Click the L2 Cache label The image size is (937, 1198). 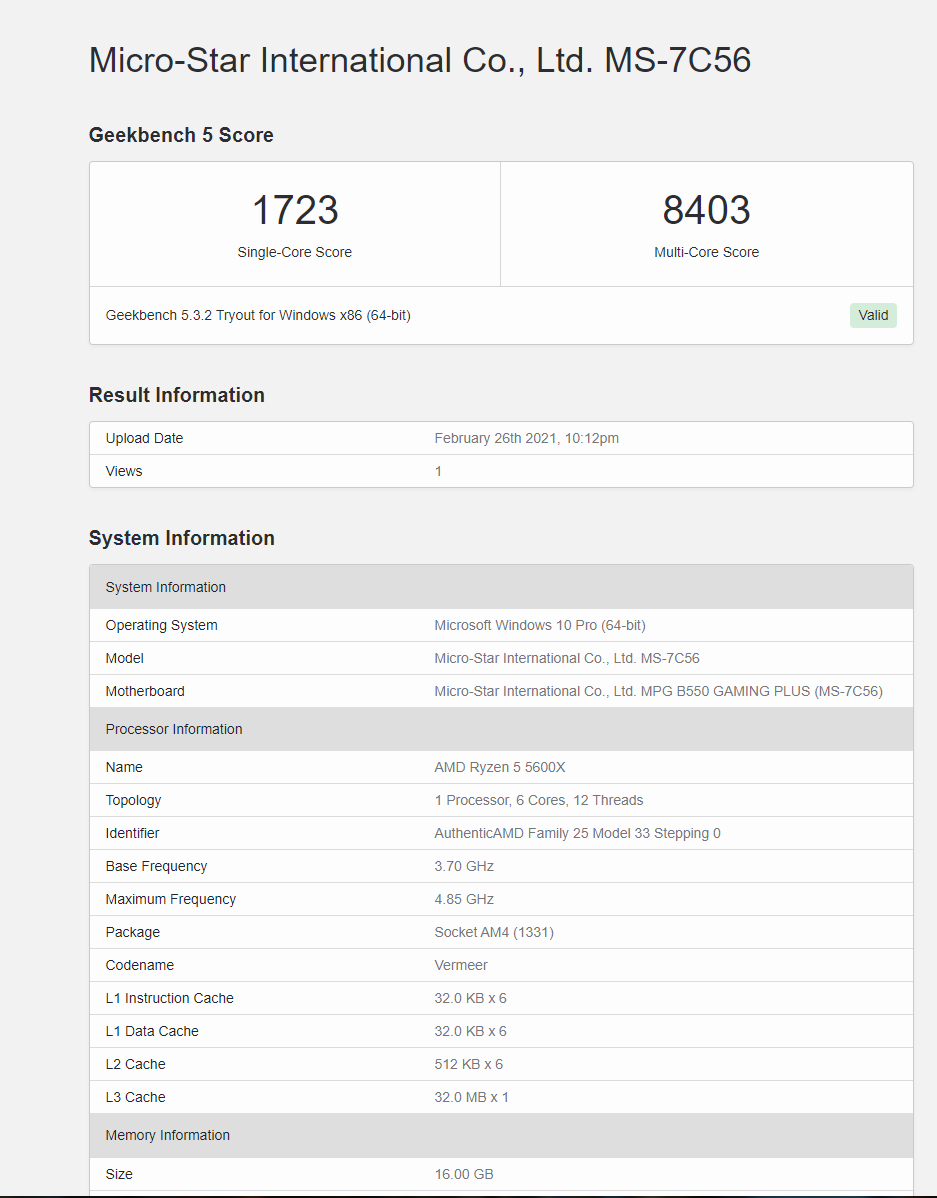tap(135, 1064)
